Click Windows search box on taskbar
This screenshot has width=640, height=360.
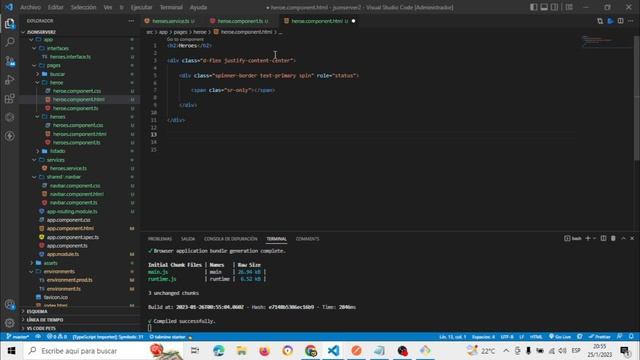[x=103, y=351]
